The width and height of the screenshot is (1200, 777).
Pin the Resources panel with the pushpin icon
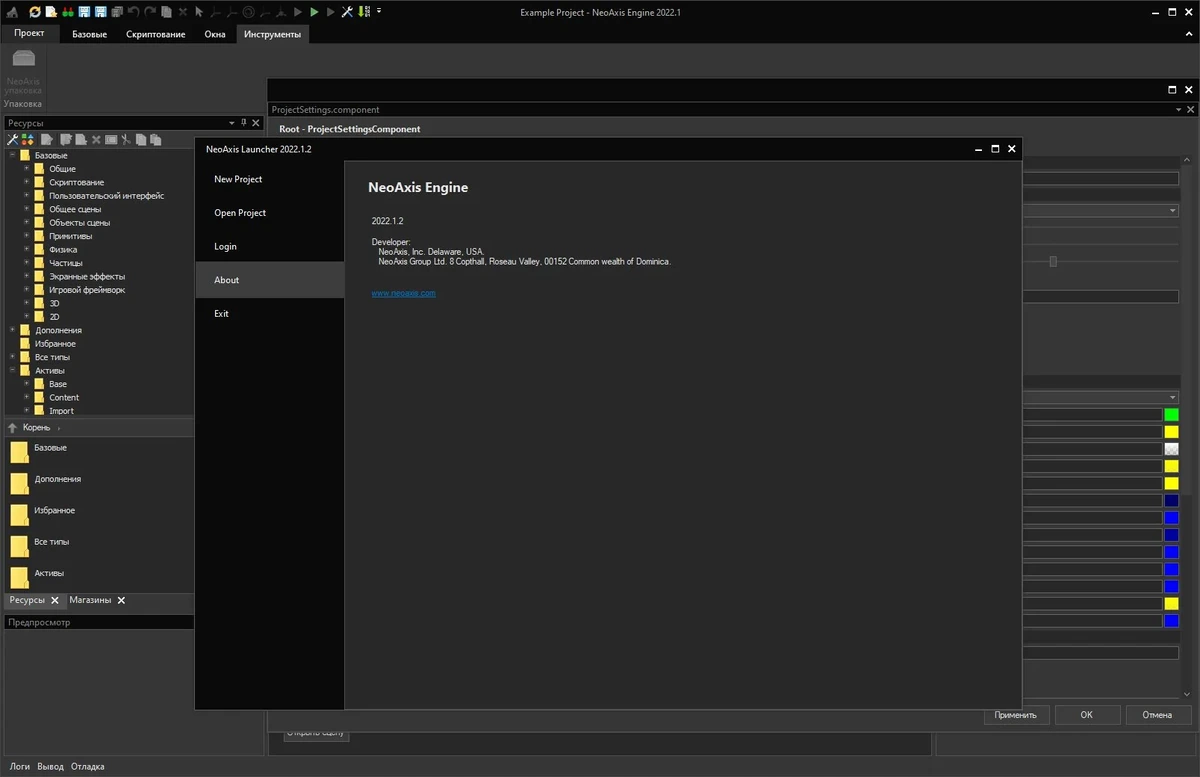pyautogui.click(x=243, y=123)
